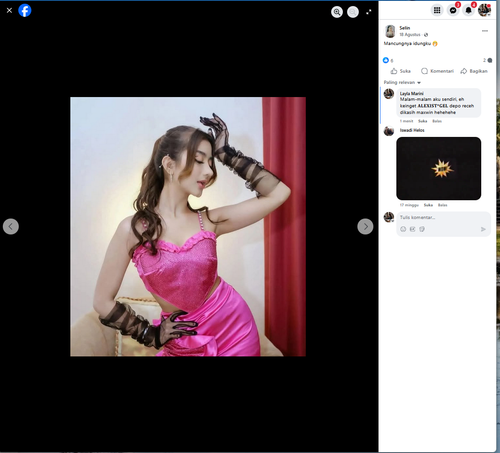500x453 pixels.
Task: Open the second commenter's name link
Action: coord(412,130)
